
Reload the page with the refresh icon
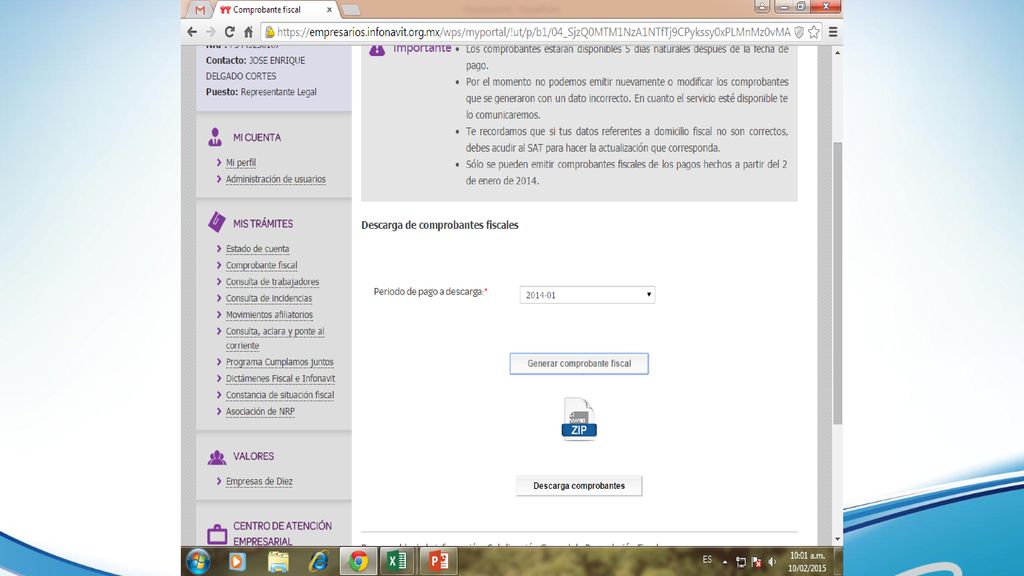coord(229,32)
